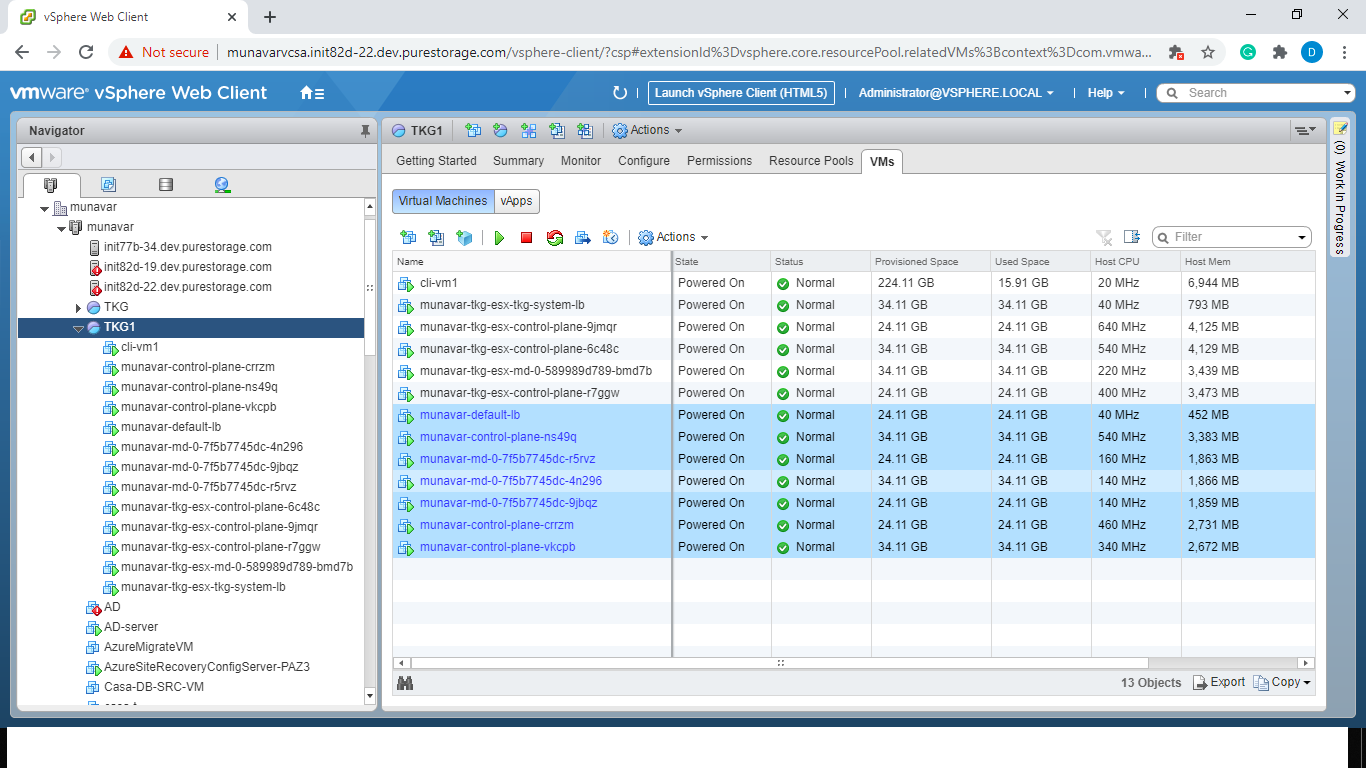
Task: Switch to VMs and Templates navigator view
Action: click(108, 184)
